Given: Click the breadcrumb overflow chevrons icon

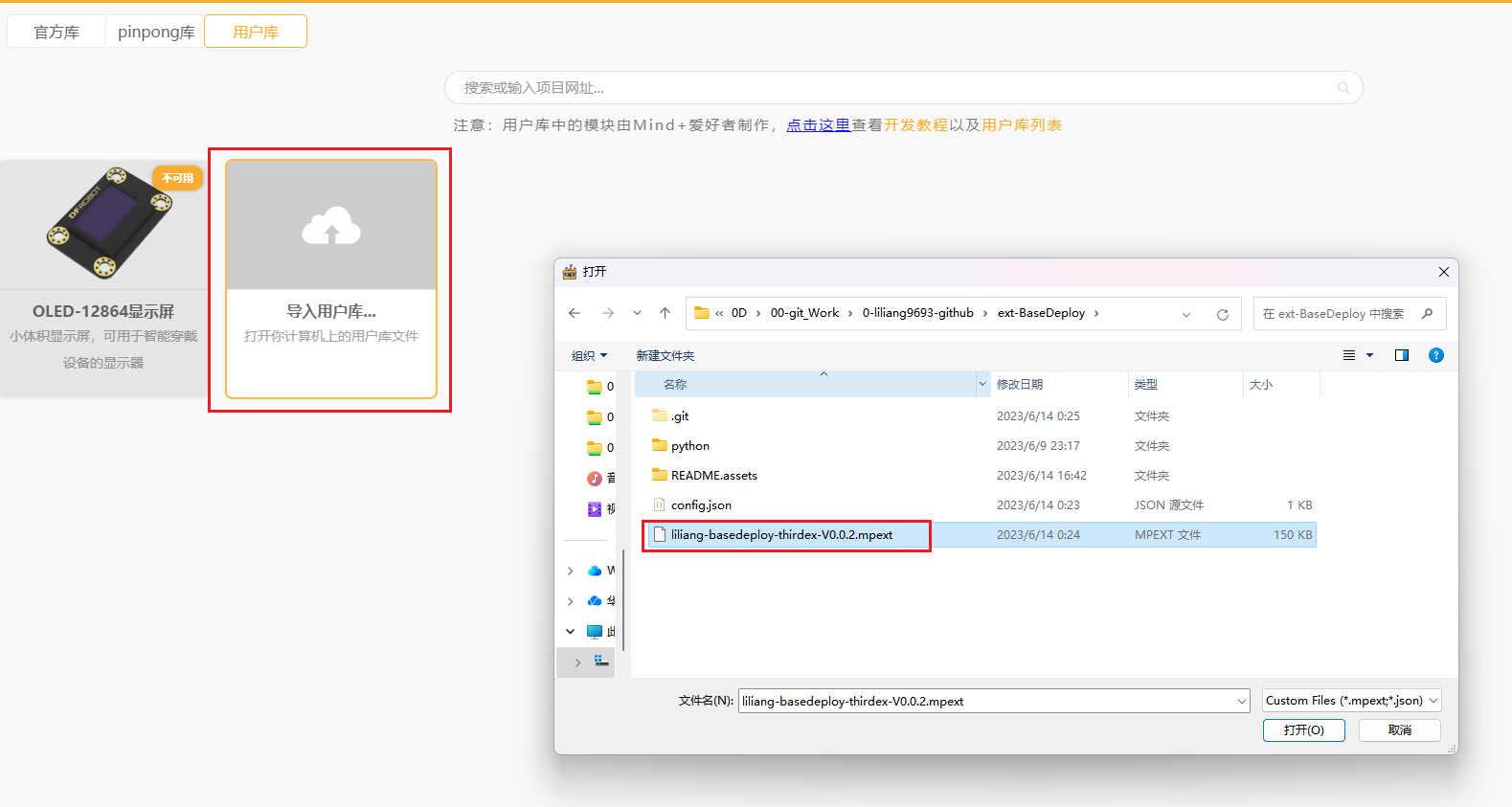Looking at the screenshot, I should pyautogui.click(x=719, y=313).
